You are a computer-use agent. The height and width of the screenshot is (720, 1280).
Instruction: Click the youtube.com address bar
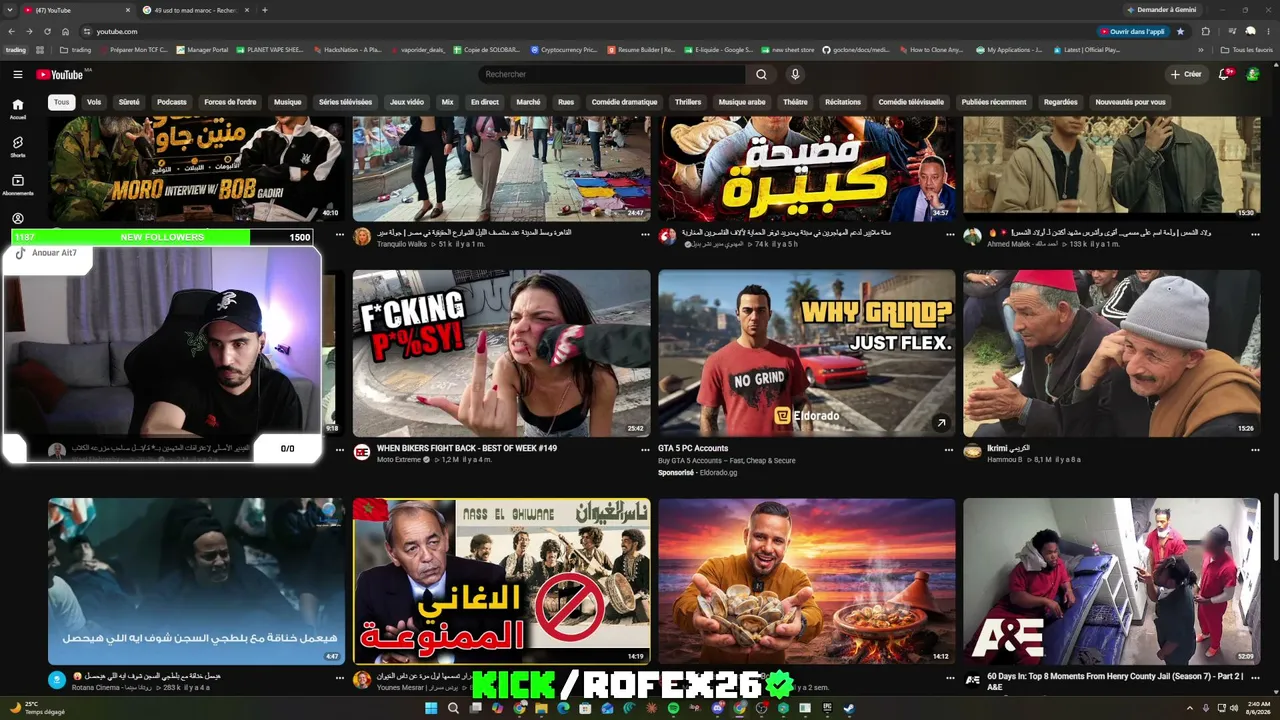tap(590, 31)
